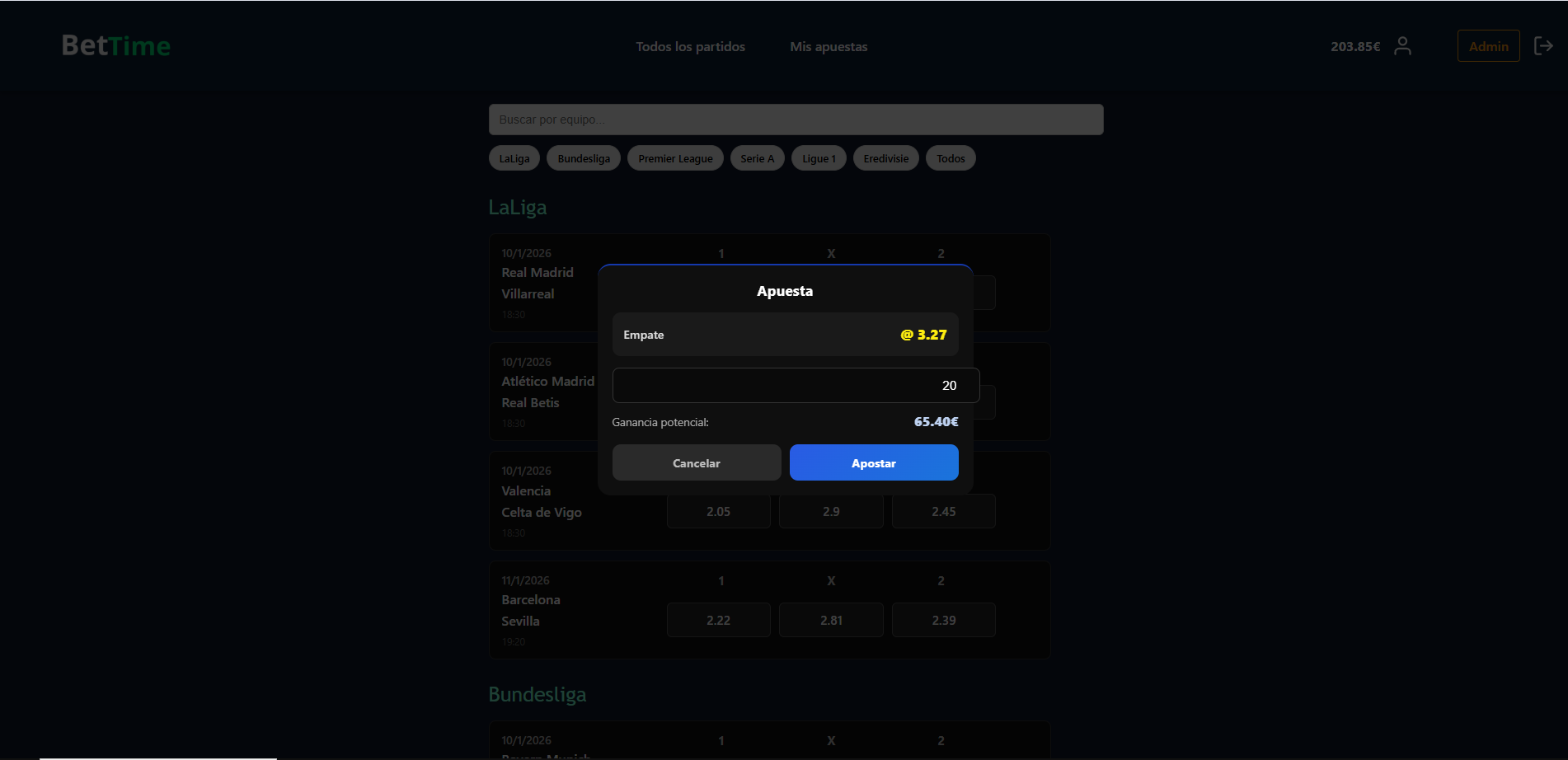Pick odds 2.45 for Celta de Vigo win

tap(943, 512)
